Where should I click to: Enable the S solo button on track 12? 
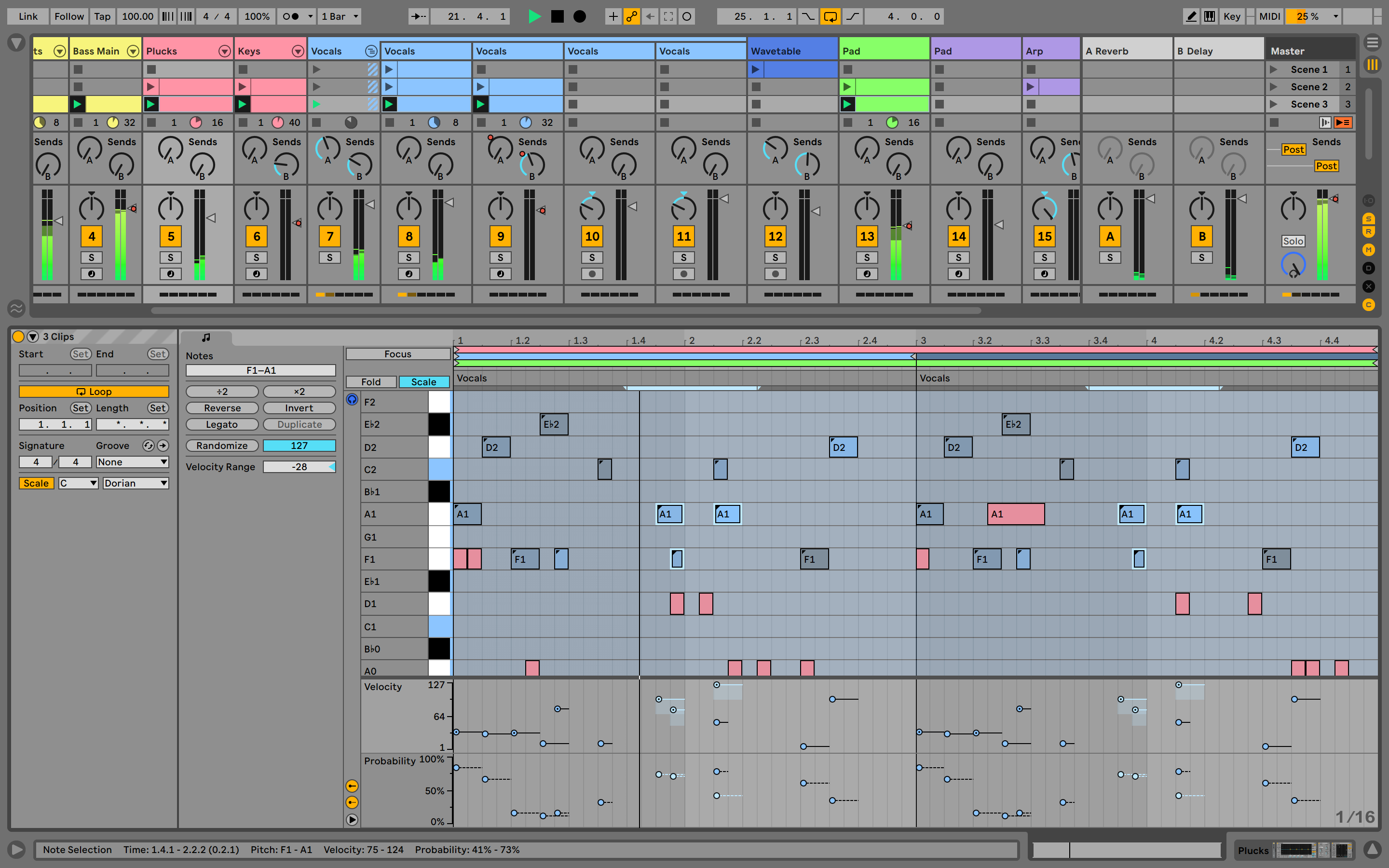(x=775, y=257)
